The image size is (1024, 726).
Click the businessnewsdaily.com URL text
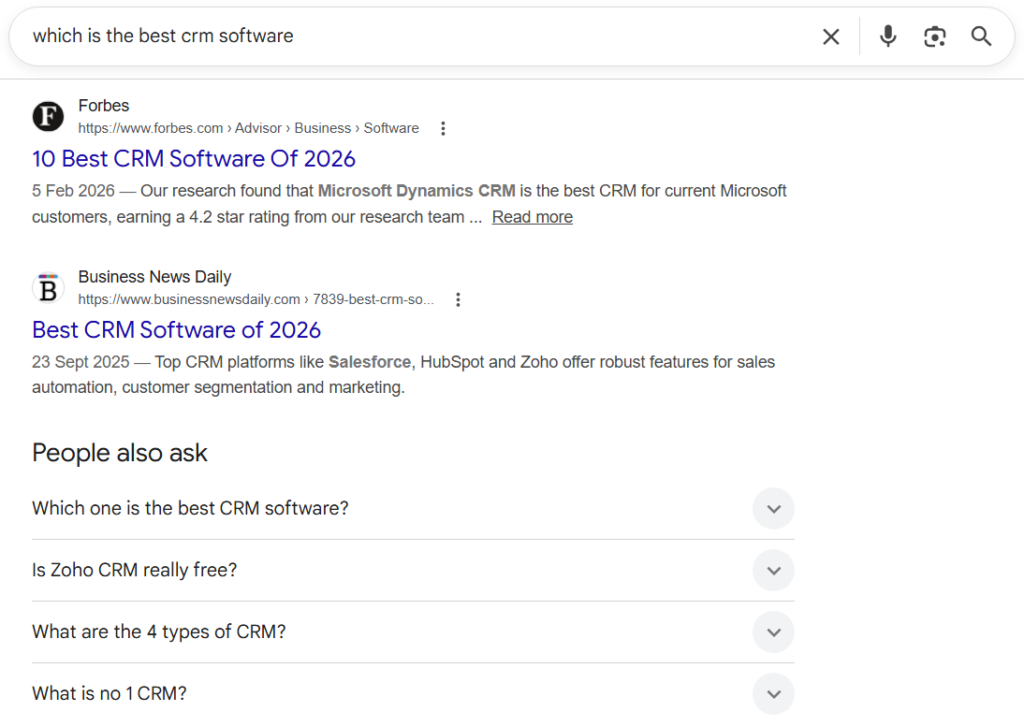coord(256,300)
